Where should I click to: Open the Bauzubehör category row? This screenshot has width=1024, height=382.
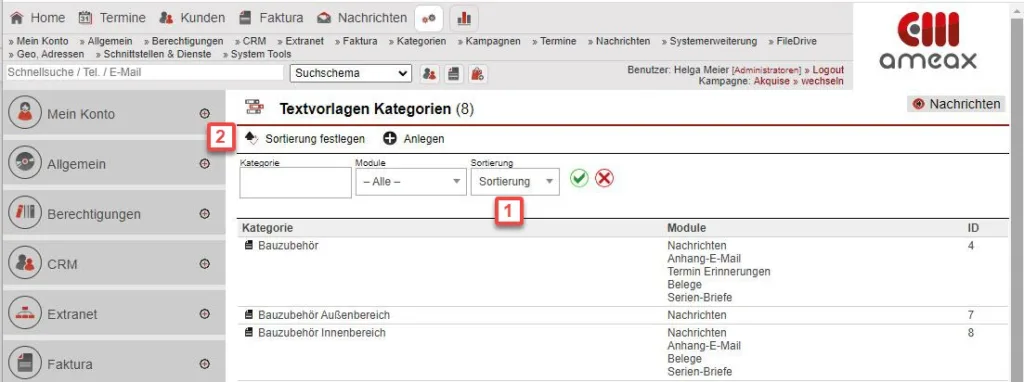click(623, 272)
